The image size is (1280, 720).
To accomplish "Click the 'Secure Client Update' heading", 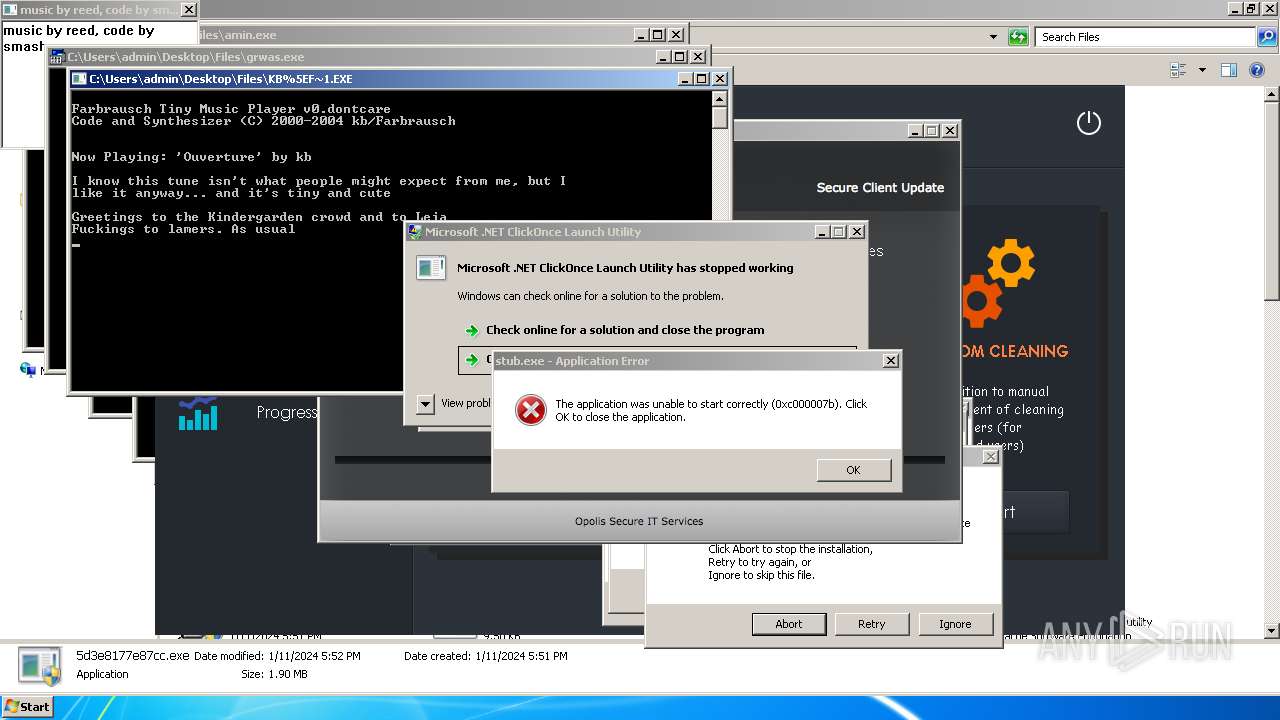I will coord(880,187).
